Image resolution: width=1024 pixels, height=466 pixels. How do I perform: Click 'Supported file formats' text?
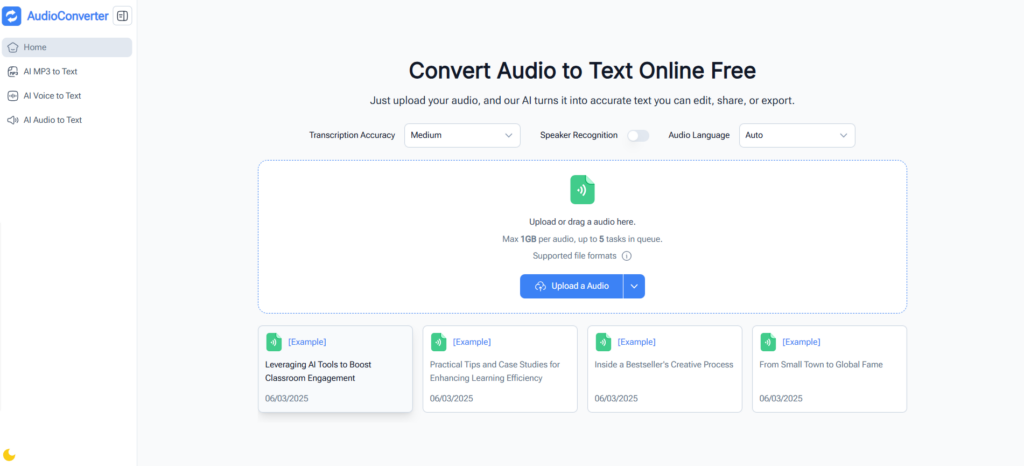click(x=575, y=256)
